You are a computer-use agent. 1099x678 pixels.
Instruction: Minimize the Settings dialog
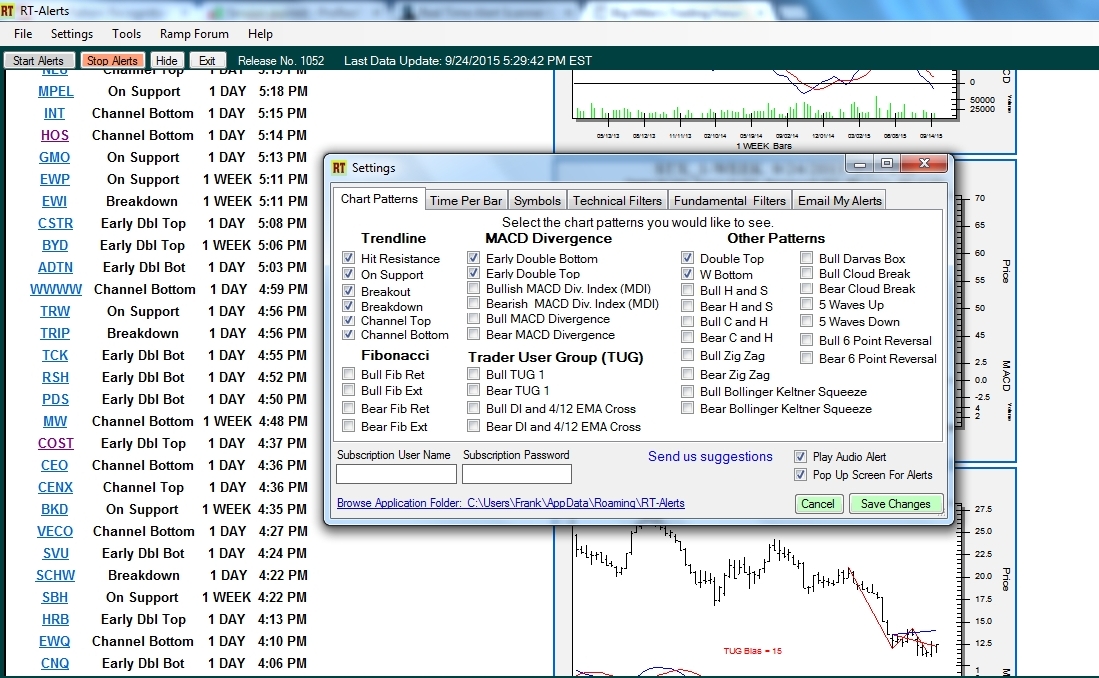[x=860, y=164]
